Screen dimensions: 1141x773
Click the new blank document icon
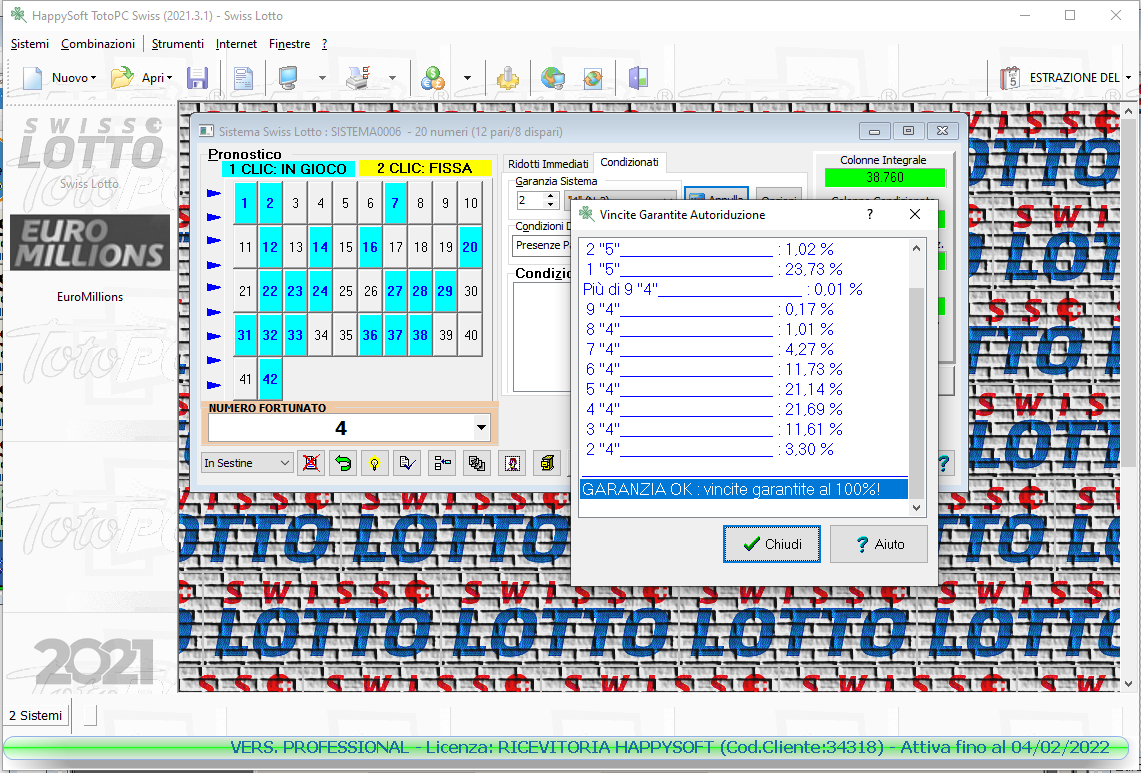[x=32, y=78]
